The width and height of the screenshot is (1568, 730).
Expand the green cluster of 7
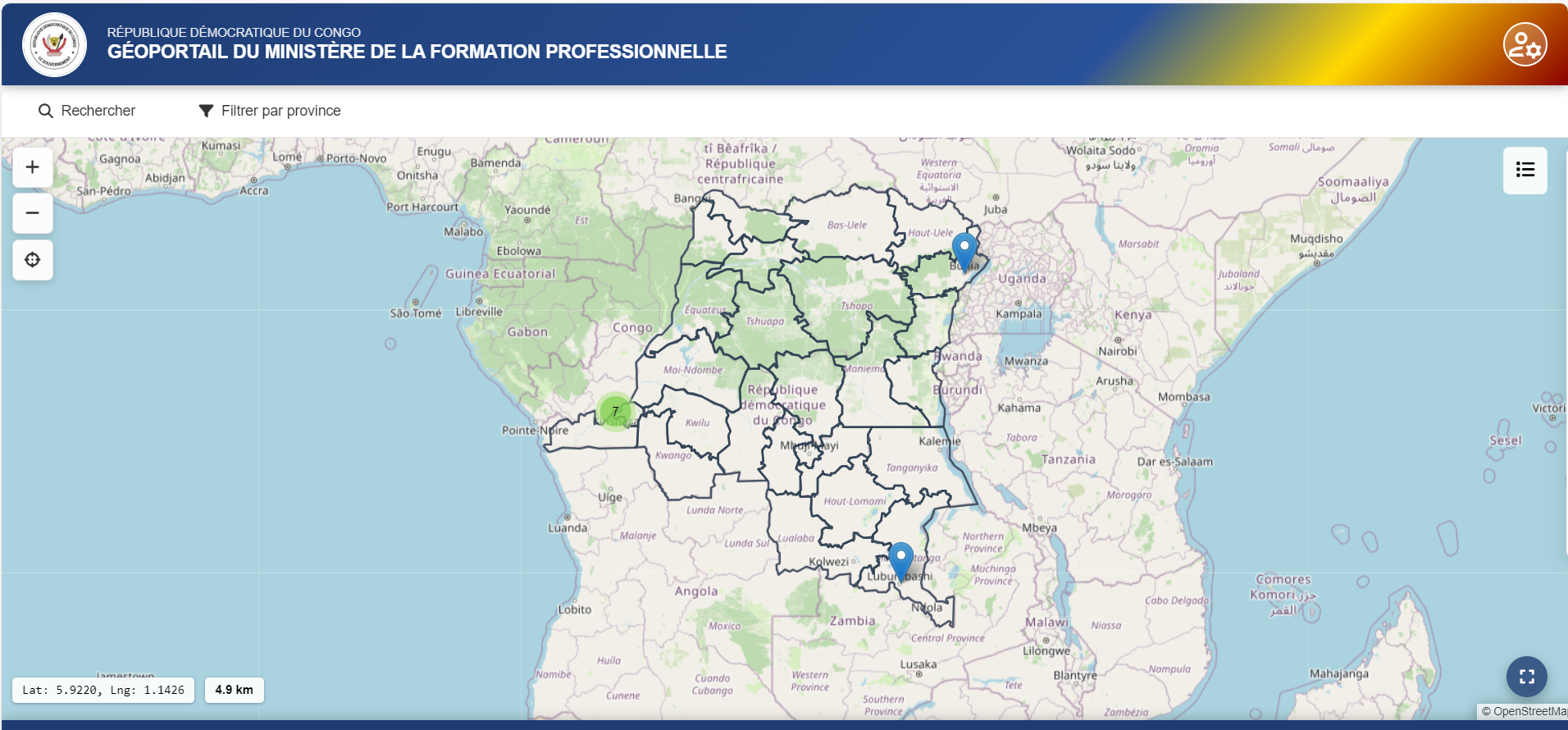(615, 412)
